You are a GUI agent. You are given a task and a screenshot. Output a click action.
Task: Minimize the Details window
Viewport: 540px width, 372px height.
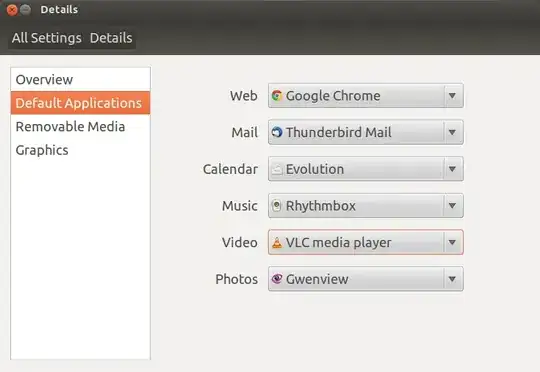[25, 10]
